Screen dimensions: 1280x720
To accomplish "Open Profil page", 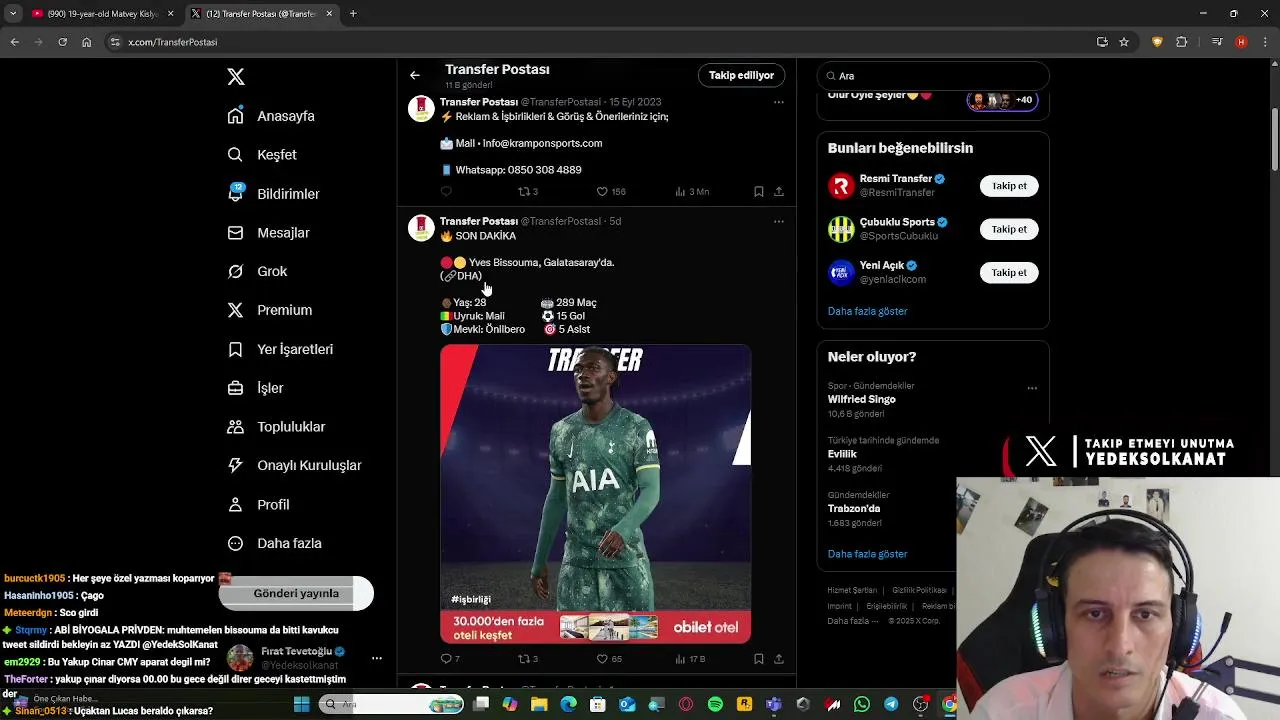I will point(258,504).
